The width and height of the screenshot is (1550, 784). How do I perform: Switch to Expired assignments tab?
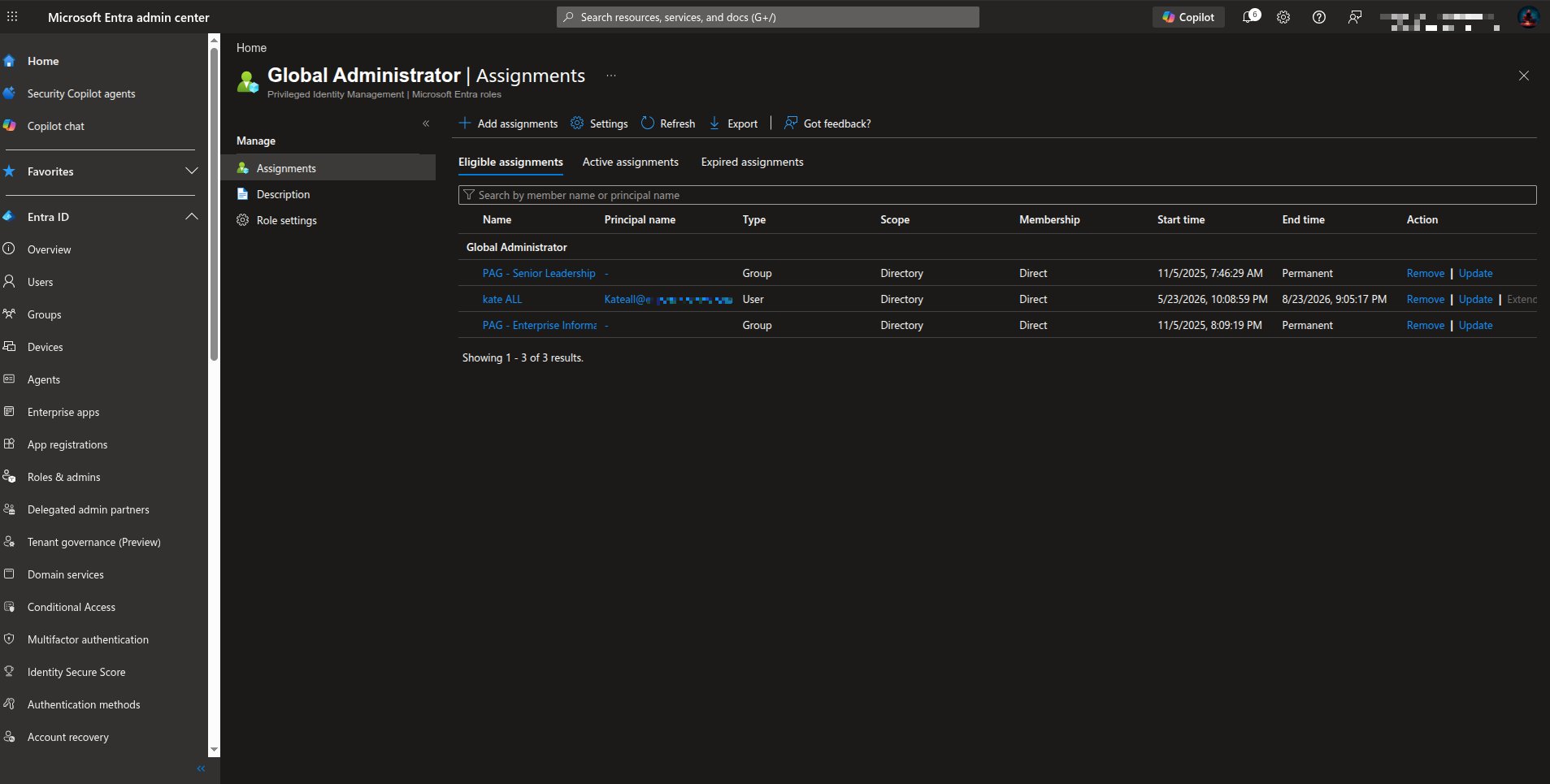[753, 162]
